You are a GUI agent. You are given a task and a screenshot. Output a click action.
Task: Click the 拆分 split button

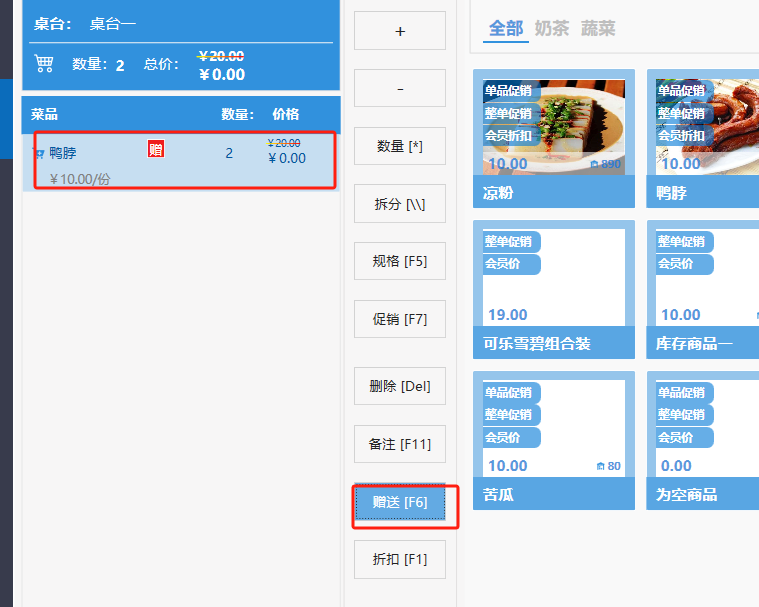click(x=400, y=204)
